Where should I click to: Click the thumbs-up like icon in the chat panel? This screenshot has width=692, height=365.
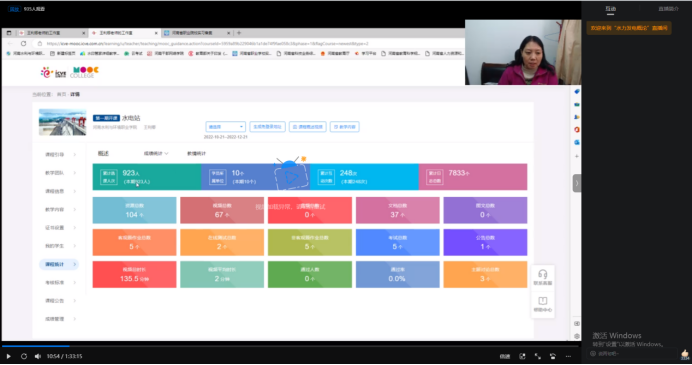684,354
